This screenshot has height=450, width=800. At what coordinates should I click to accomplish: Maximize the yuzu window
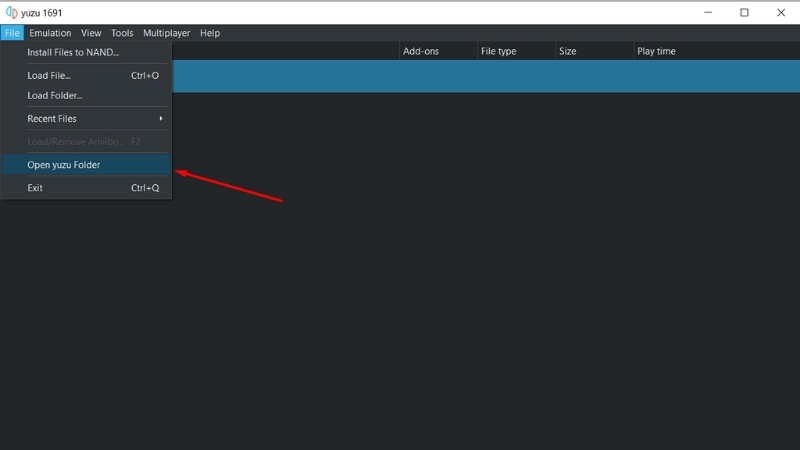744,12
